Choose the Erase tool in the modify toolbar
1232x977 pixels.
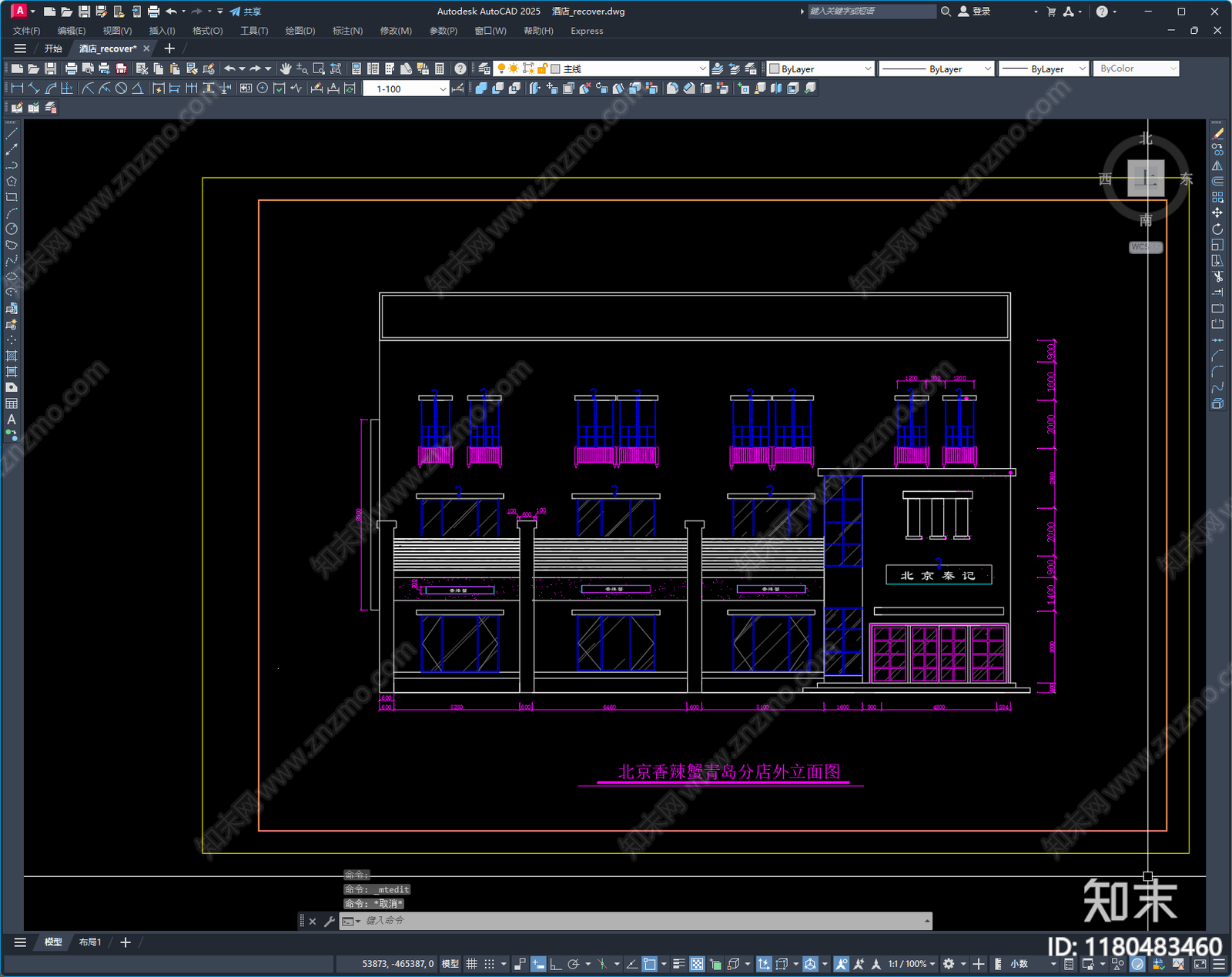point(1217,134)
